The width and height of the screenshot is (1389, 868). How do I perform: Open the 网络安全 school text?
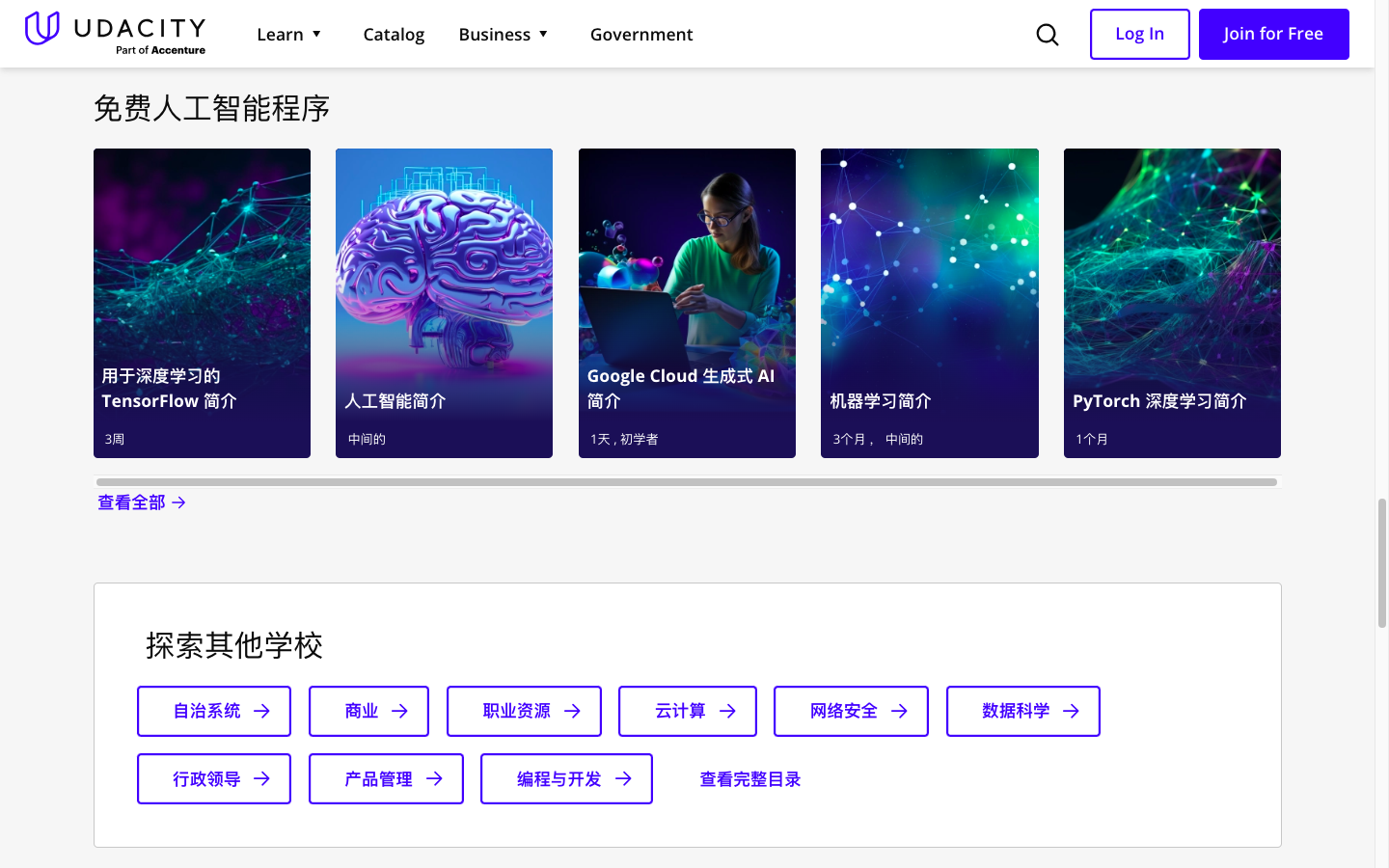click(844, 711)
